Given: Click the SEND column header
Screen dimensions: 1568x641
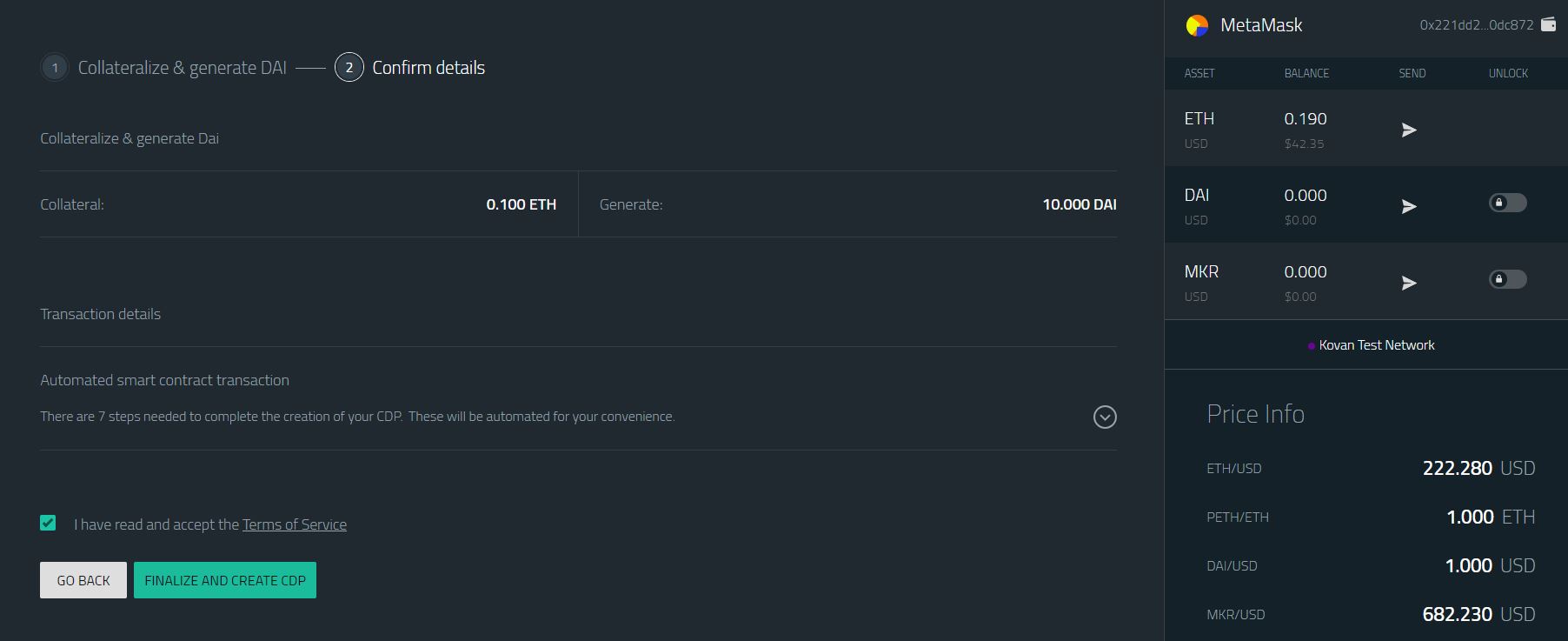Looking at the screenshot, I should 1412,73.
